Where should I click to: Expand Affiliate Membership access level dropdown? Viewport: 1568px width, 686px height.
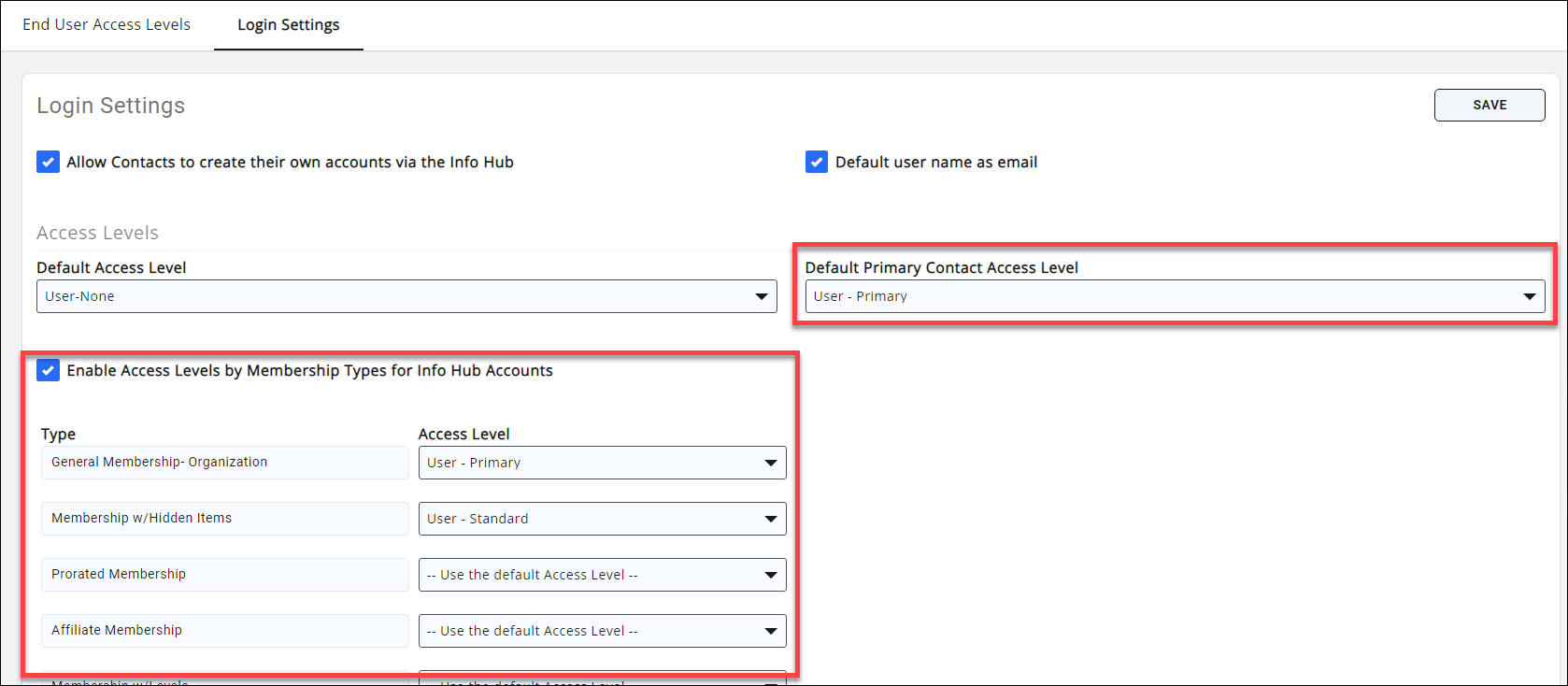pyautogui.click(x=602, y=631)
